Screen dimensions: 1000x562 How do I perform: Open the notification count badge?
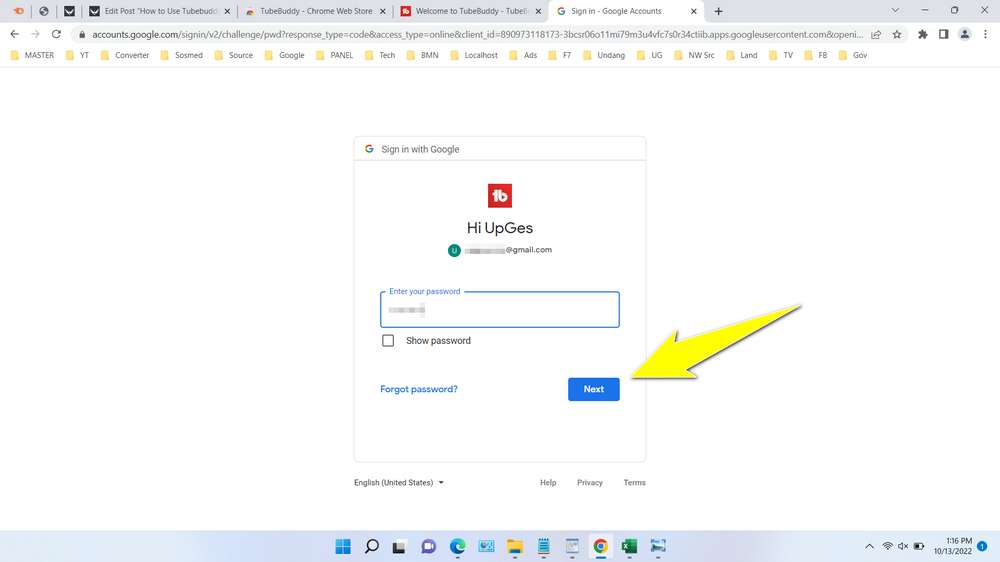pos(982,546)
